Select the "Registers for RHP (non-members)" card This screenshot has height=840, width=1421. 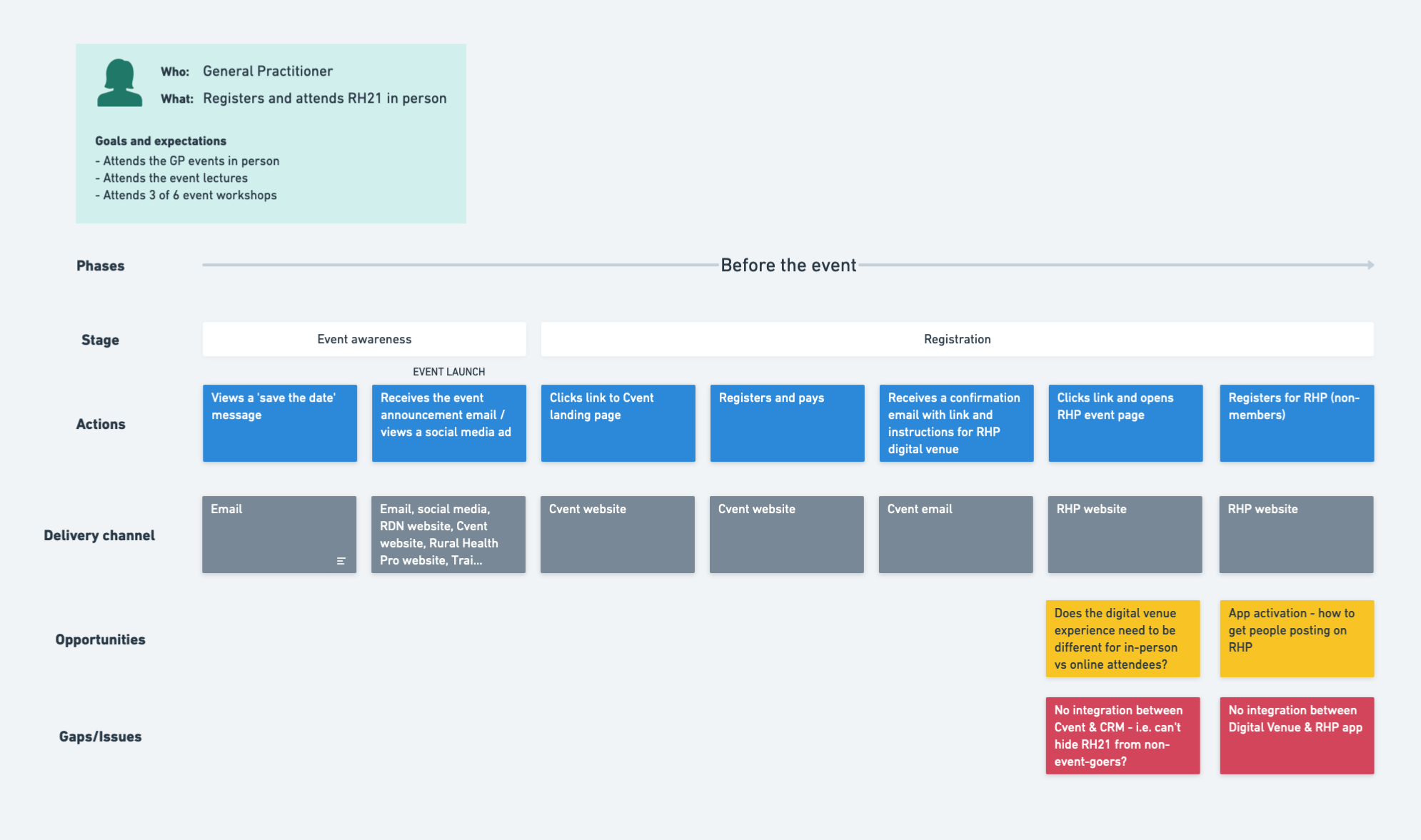point(1296,423)
